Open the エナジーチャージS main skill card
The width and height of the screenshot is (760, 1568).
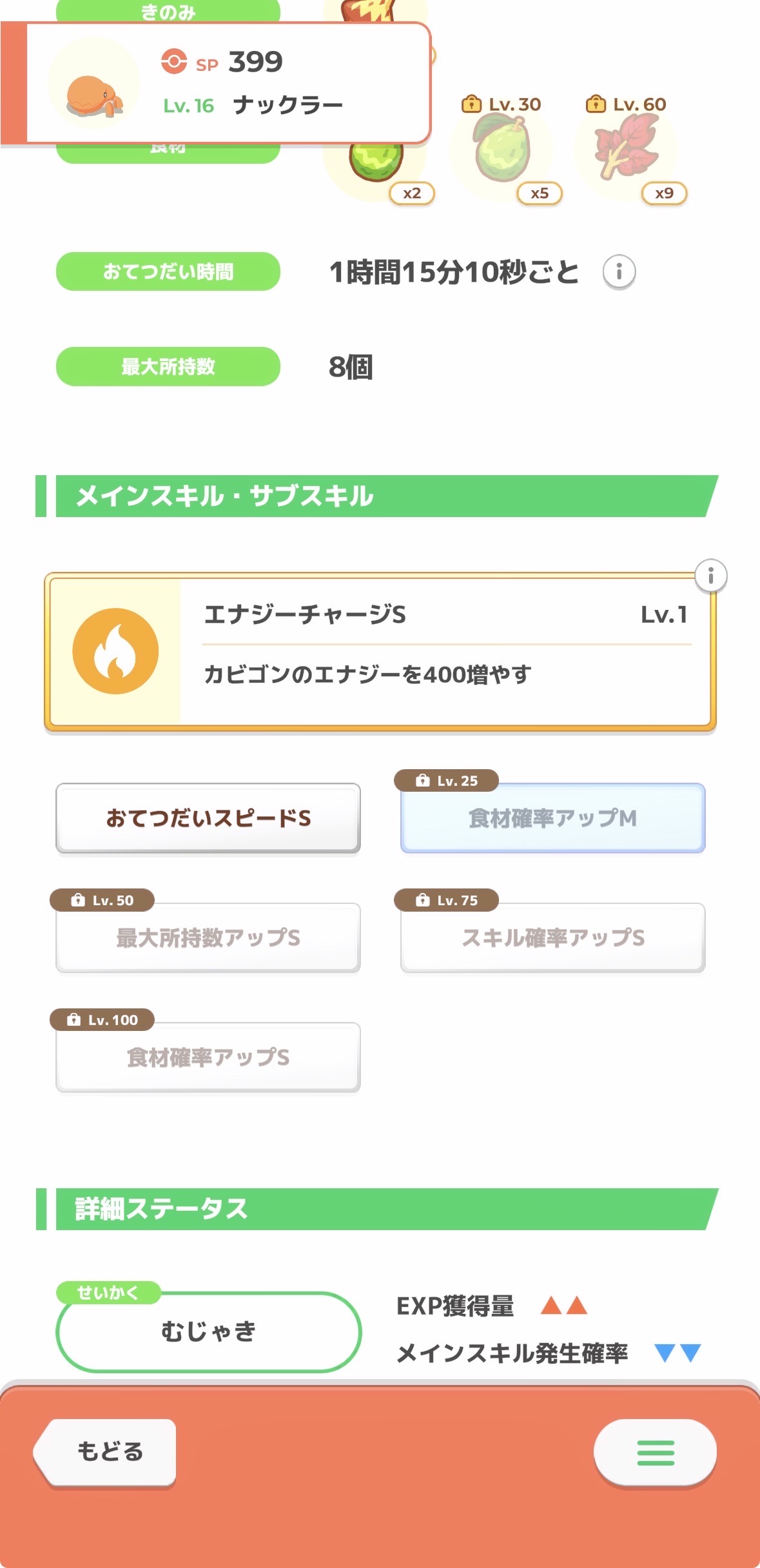pos(445,651)
